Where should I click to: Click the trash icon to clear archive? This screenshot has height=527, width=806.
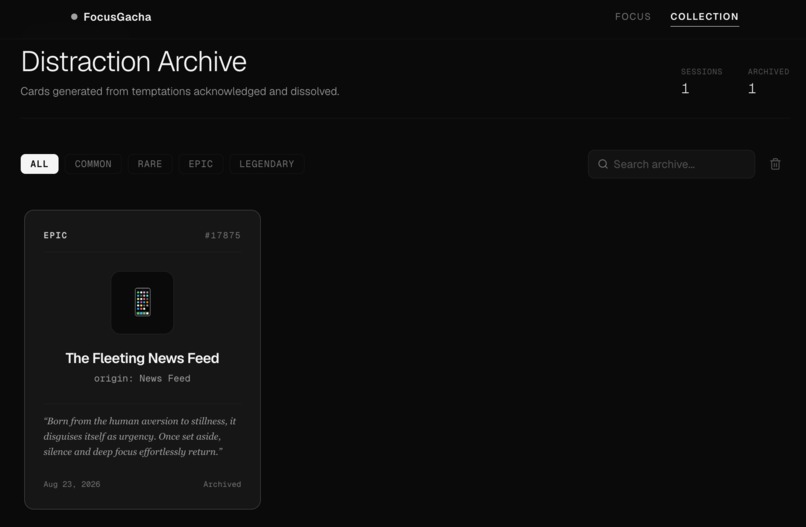click(775, 164)
